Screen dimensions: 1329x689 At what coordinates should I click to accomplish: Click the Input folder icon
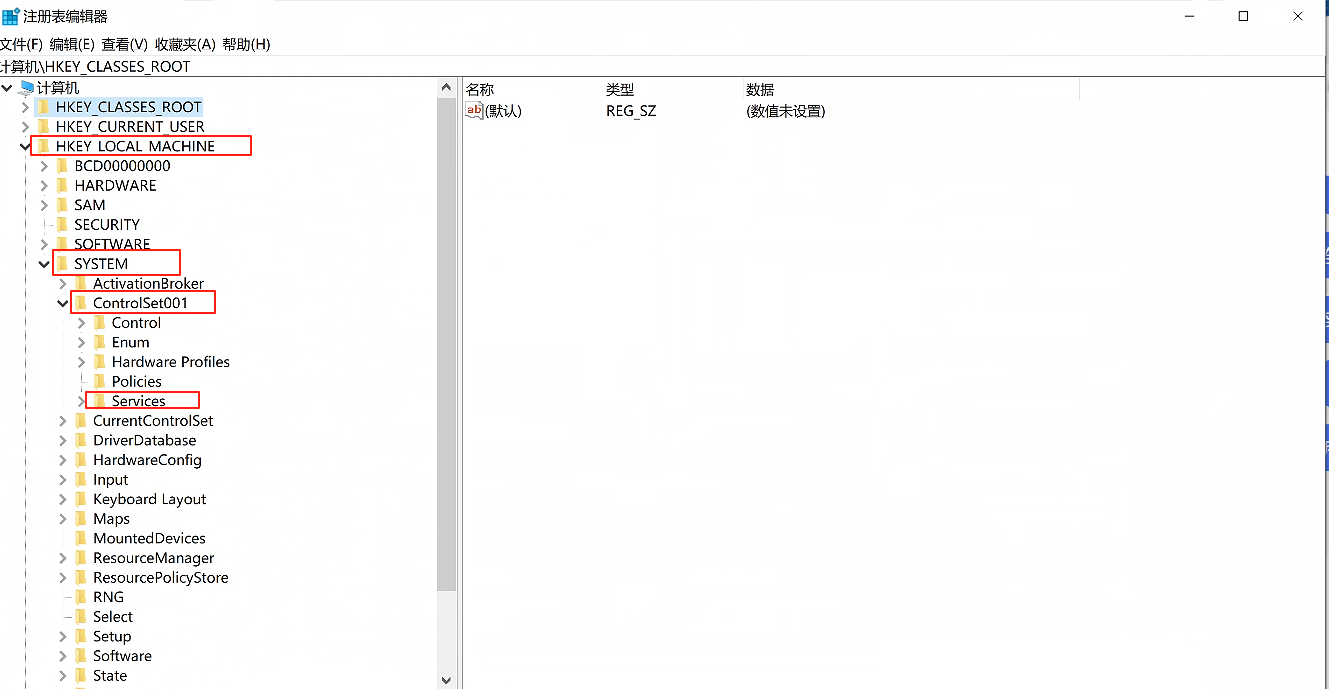click(81, 480)
